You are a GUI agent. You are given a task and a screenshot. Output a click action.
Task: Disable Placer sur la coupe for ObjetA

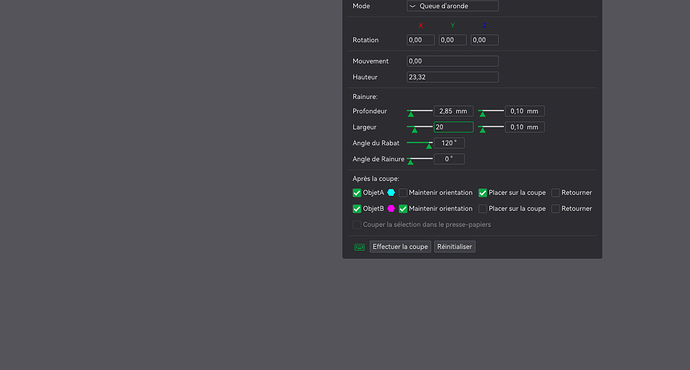click(x=483, y=193)
